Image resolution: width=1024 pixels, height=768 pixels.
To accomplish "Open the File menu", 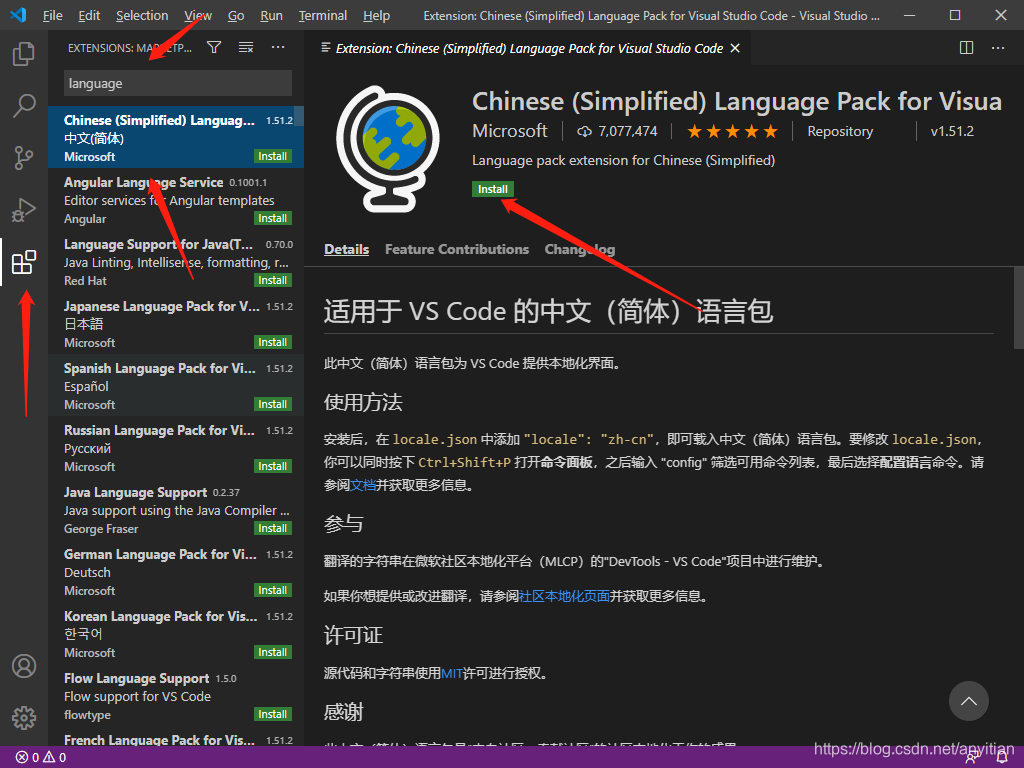I will click(x=52, y=15).
